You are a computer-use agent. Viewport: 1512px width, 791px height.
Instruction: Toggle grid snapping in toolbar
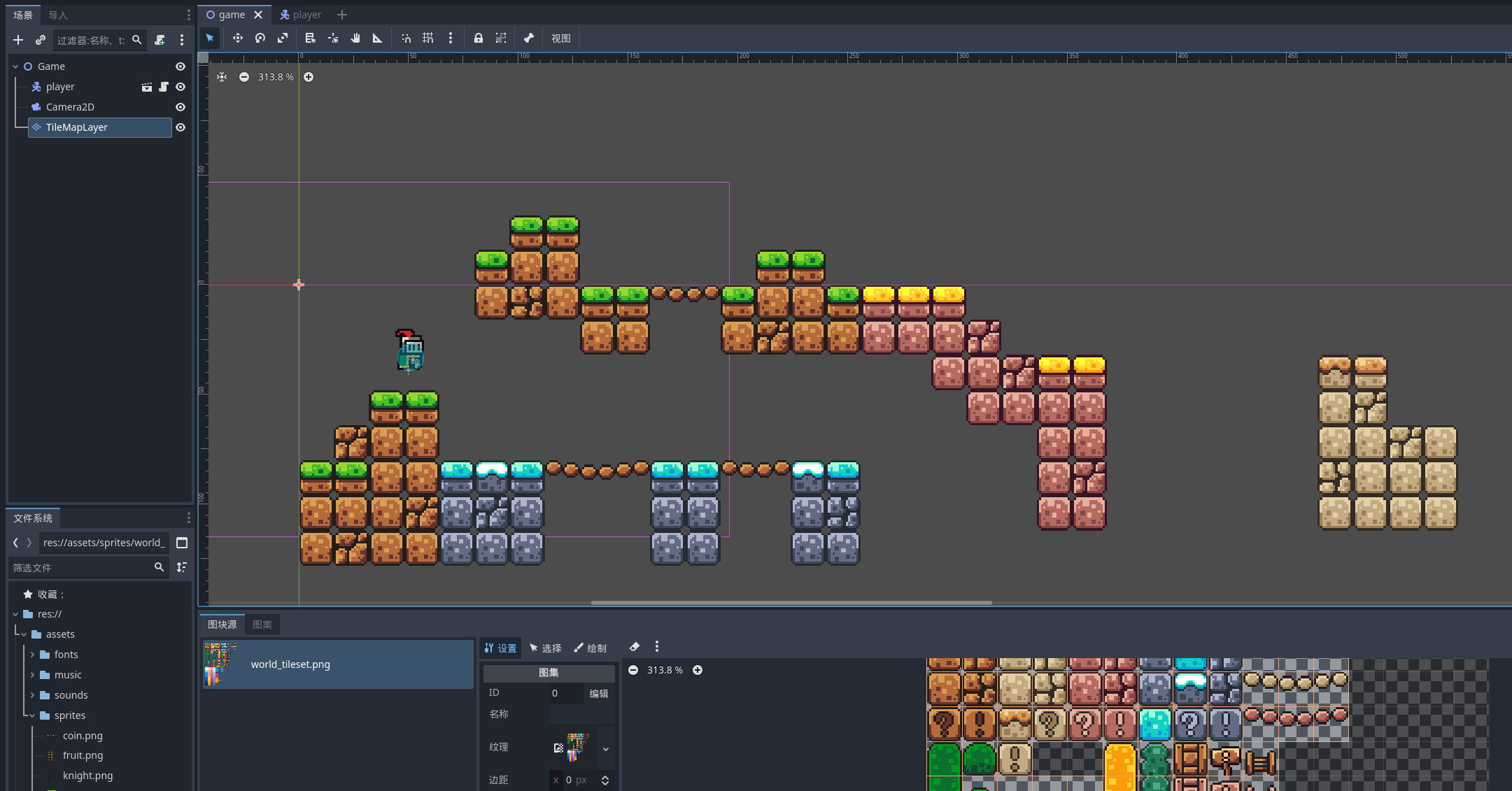tap(428, 38)
